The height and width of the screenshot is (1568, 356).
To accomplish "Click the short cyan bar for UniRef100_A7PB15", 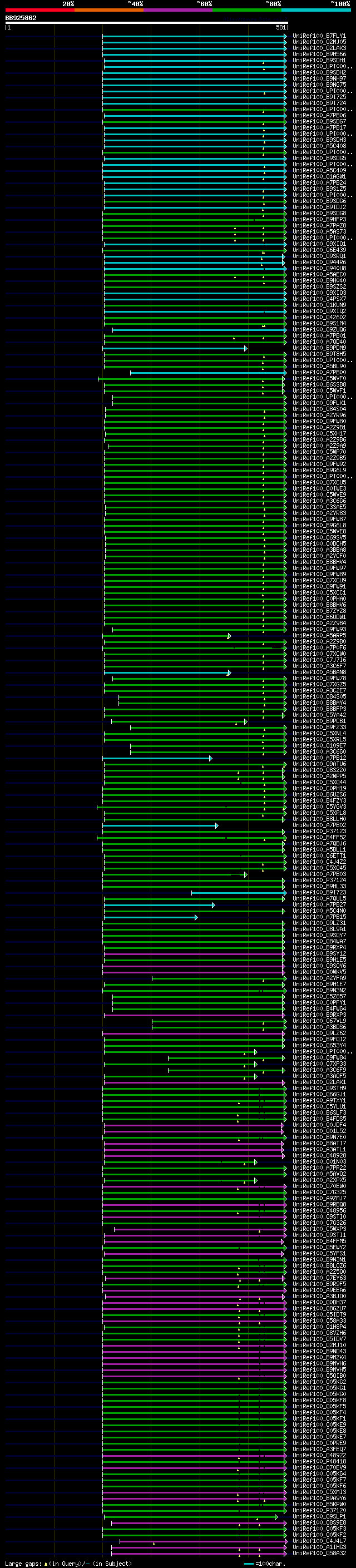I will tap(151, 917).
